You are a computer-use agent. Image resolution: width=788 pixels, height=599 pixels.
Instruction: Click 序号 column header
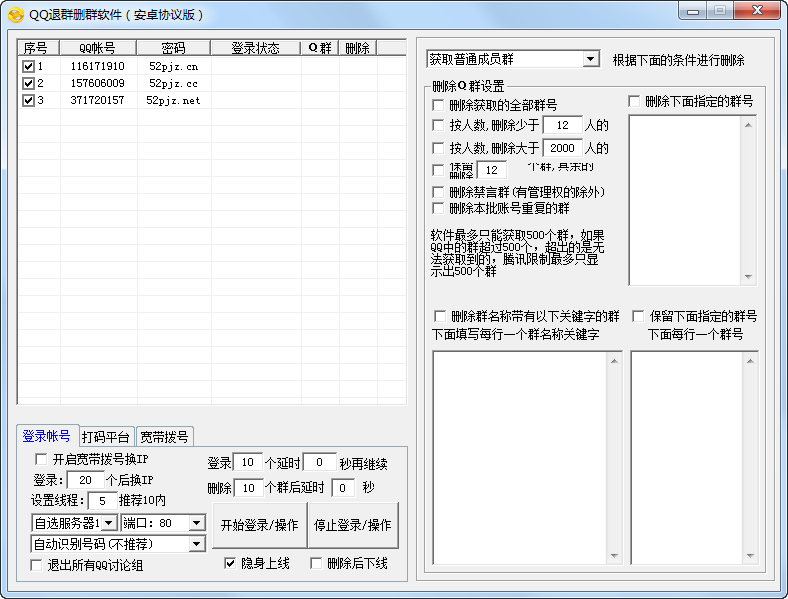click(x=38, y=48)
